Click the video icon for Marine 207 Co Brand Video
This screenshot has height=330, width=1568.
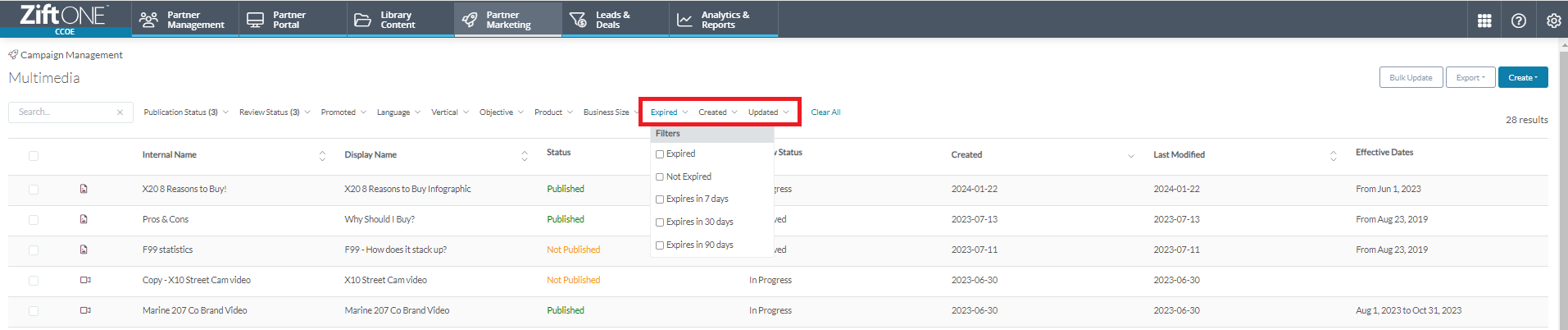[x=84, y=310]
